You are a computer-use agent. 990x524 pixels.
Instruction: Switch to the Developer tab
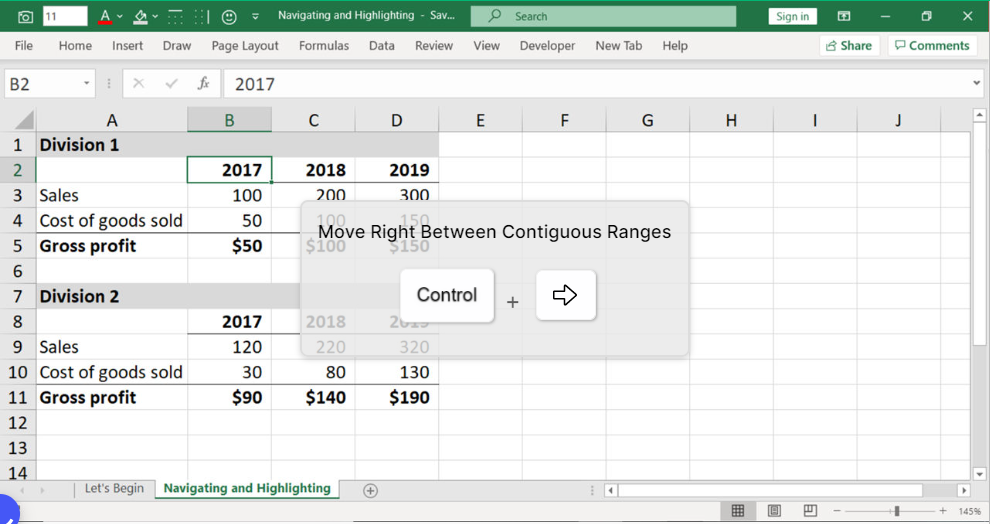click(547, 45)
